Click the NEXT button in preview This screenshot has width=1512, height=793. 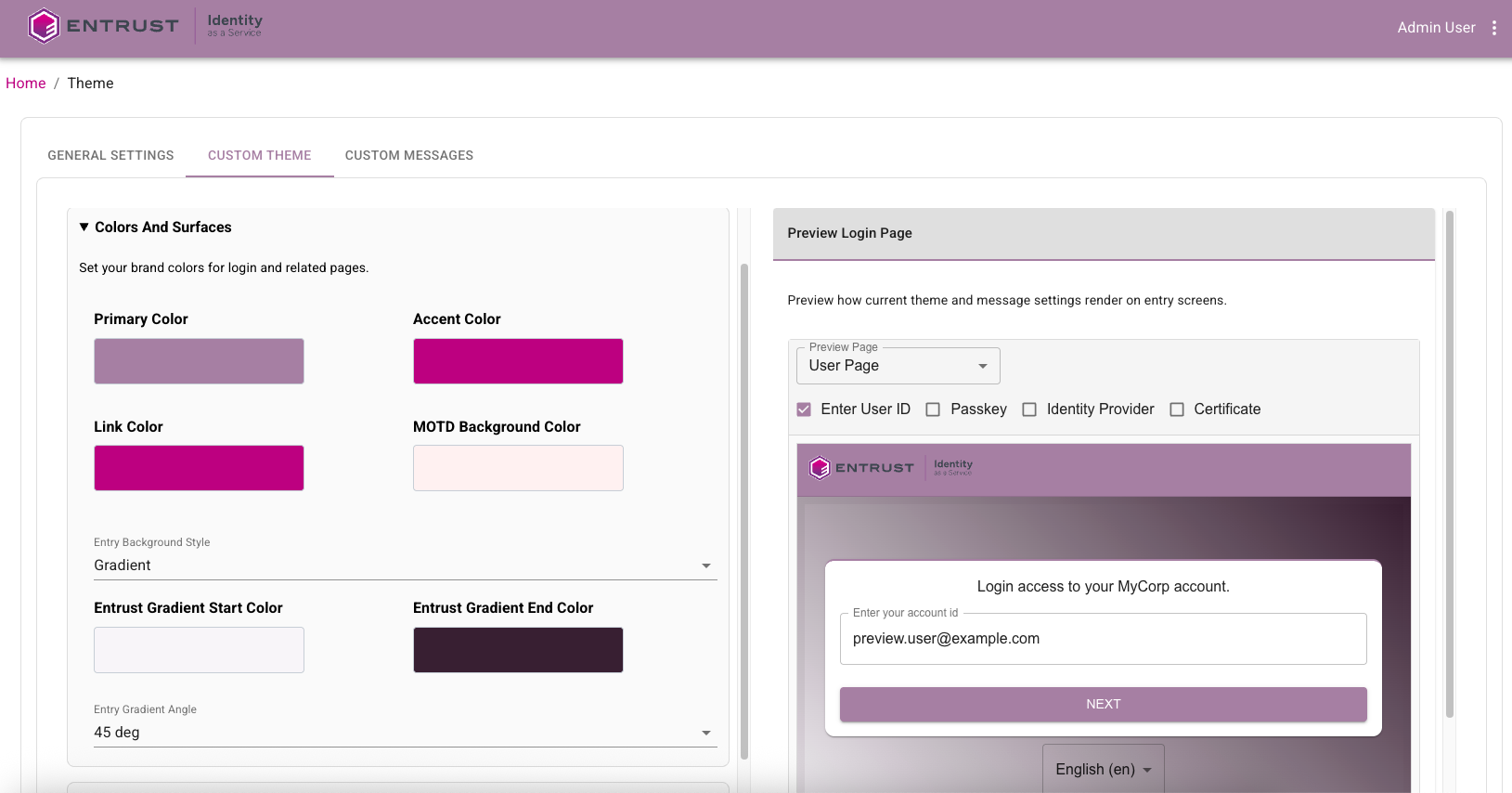point(1104,705)
